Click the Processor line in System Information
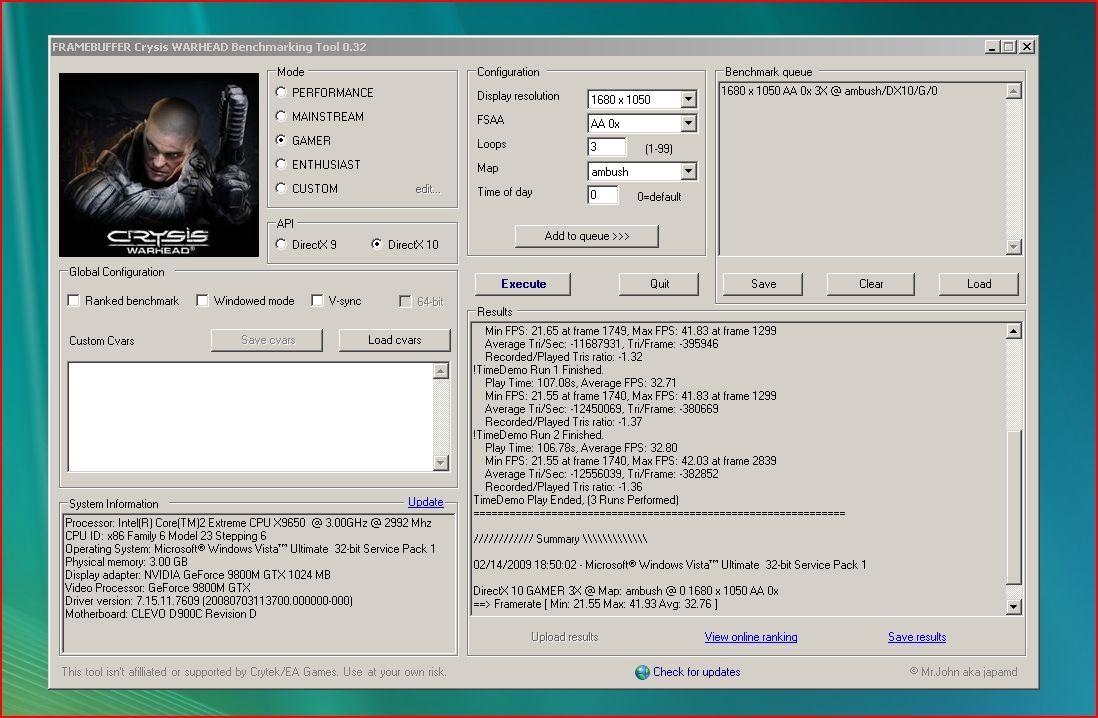This screenshot has width=1098, height=718. pos(249,523)
